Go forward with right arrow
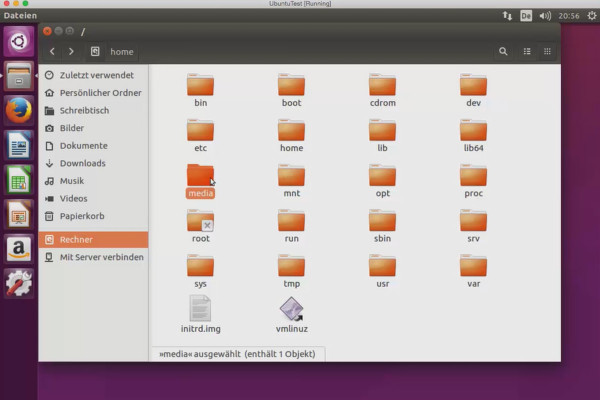This screenshot has height=400, width=600. click(x=71, y=51)
